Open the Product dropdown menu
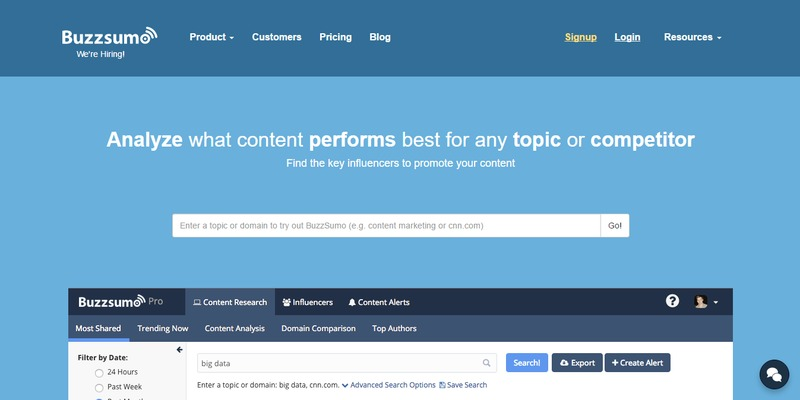 (212, 37)
